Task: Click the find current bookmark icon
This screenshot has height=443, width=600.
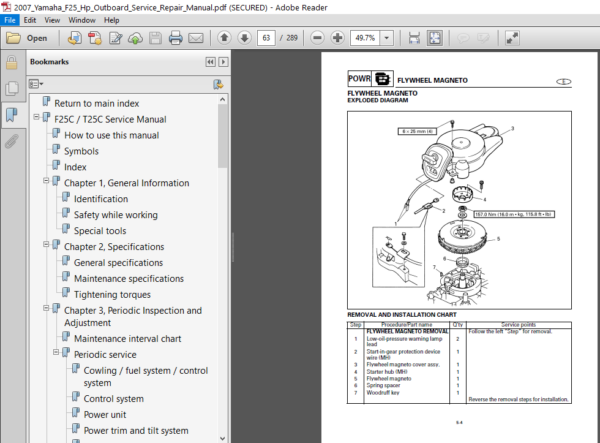Action: 218,84
